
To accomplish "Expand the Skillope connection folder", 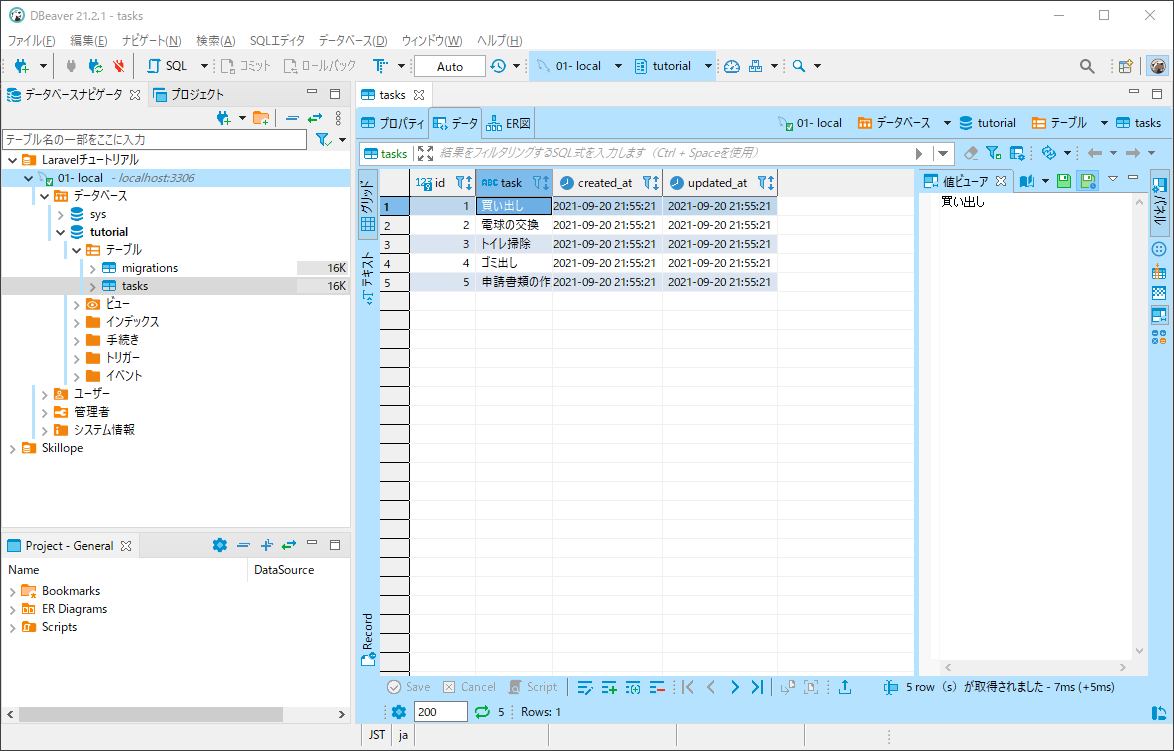I will [x=12, y=449].
